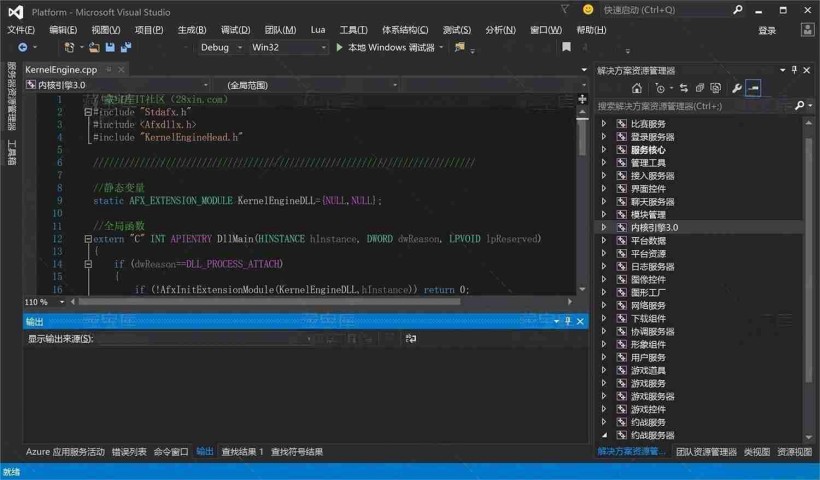Pin the Solution Explorer panel

(794, 70)
